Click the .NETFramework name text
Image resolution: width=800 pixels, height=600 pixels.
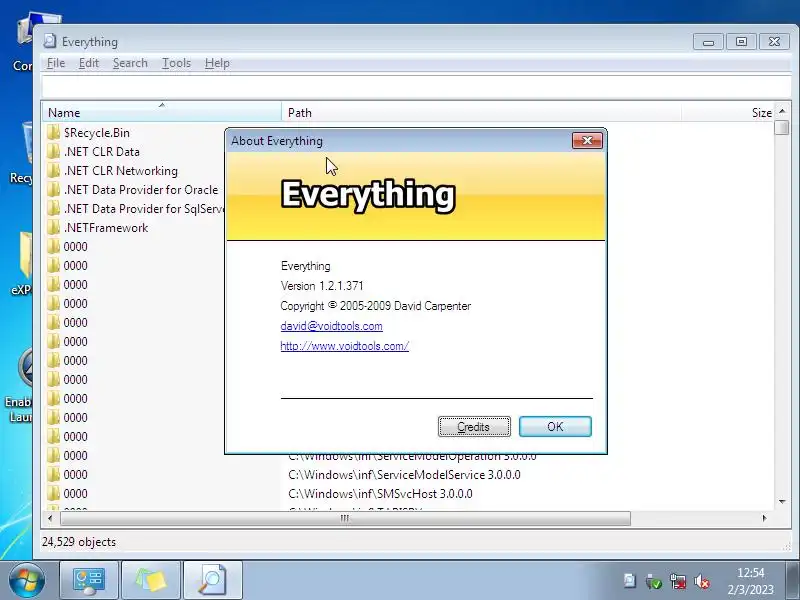(106, 228)
